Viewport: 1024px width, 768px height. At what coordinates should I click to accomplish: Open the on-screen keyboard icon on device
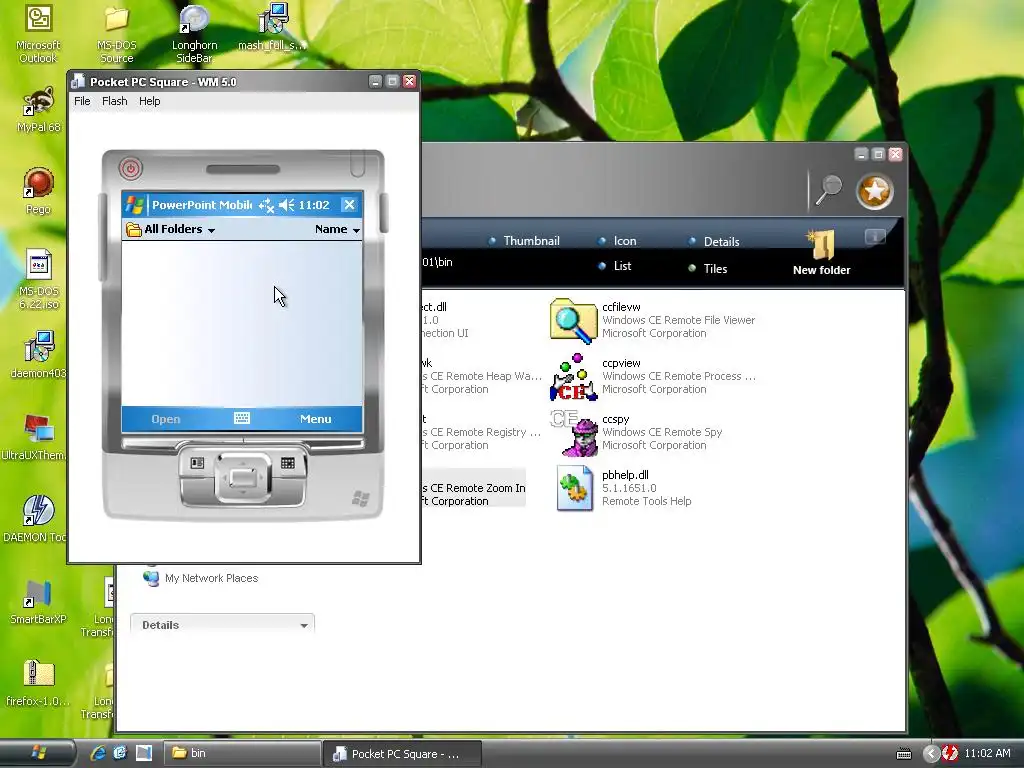[242, 419]
